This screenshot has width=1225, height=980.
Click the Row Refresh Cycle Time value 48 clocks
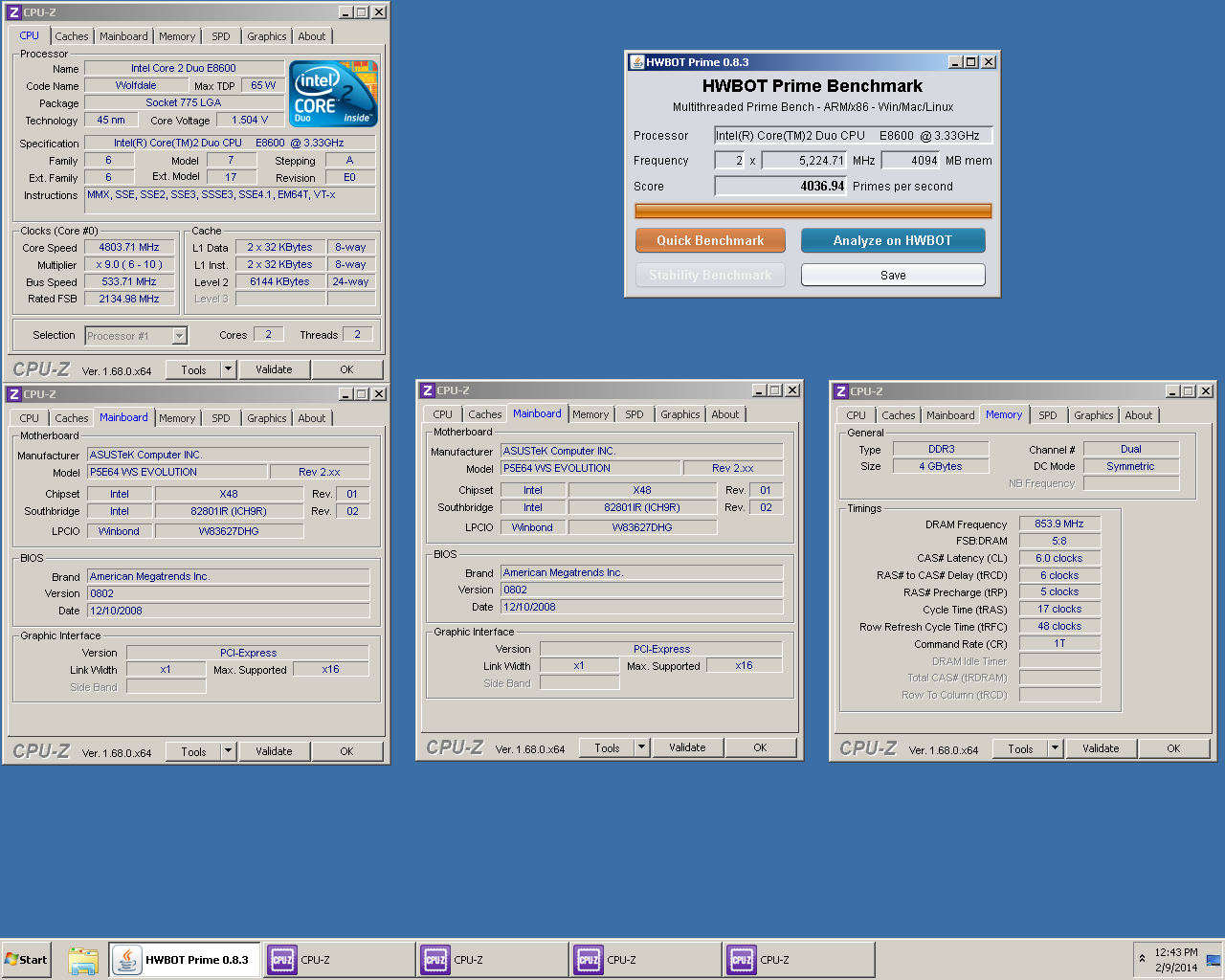(1059, 626)
